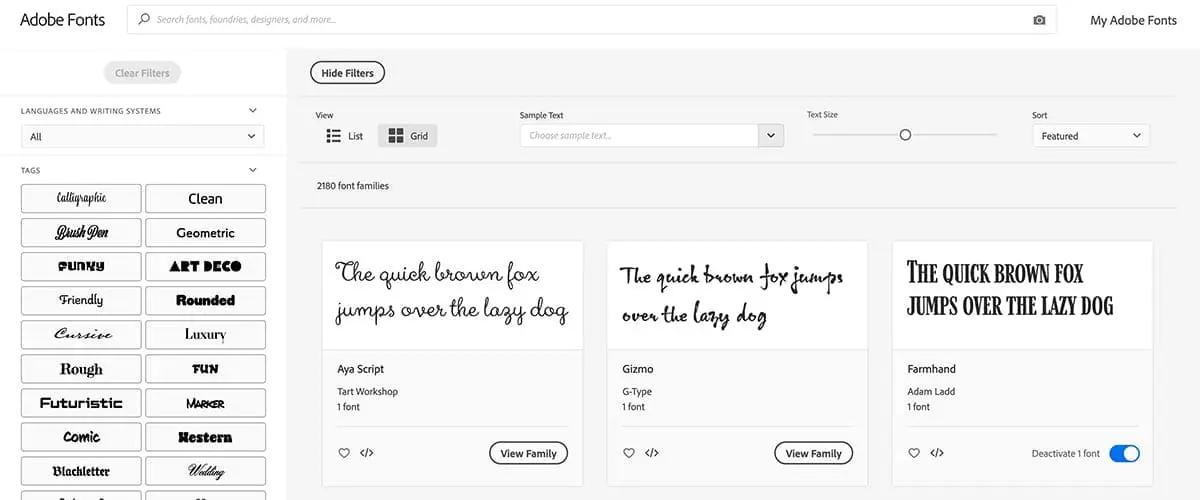Open the Tart Workshop foundry link
The height and width of the screenshot is (500, 1200).
[x=368, y=392]
